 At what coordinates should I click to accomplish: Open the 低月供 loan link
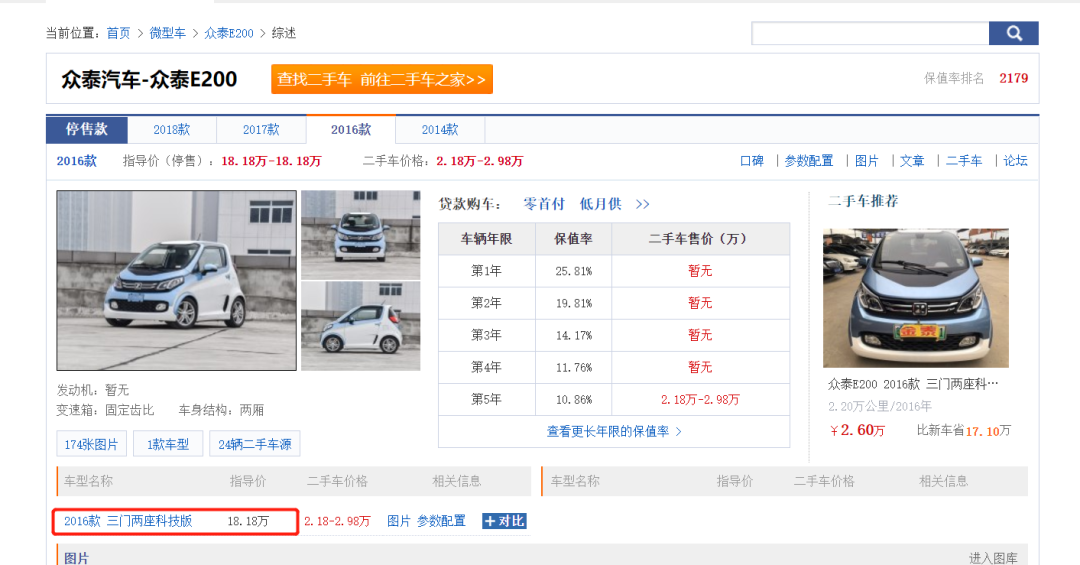tap(600, 204)
